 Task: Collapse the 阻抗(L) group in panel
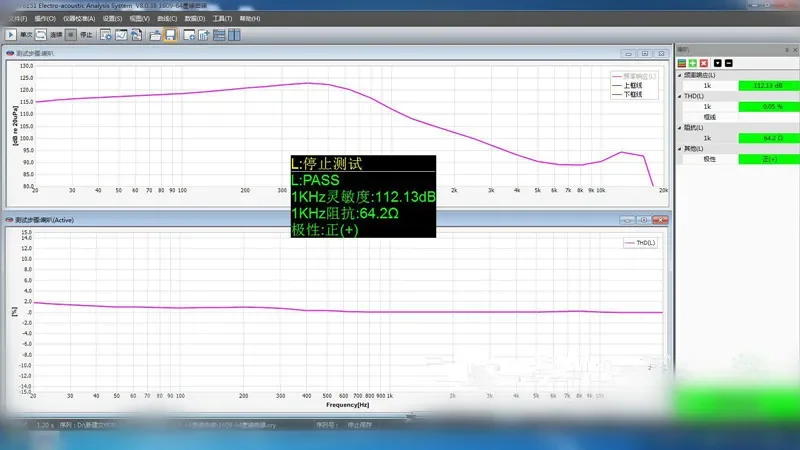pos(680,127)
